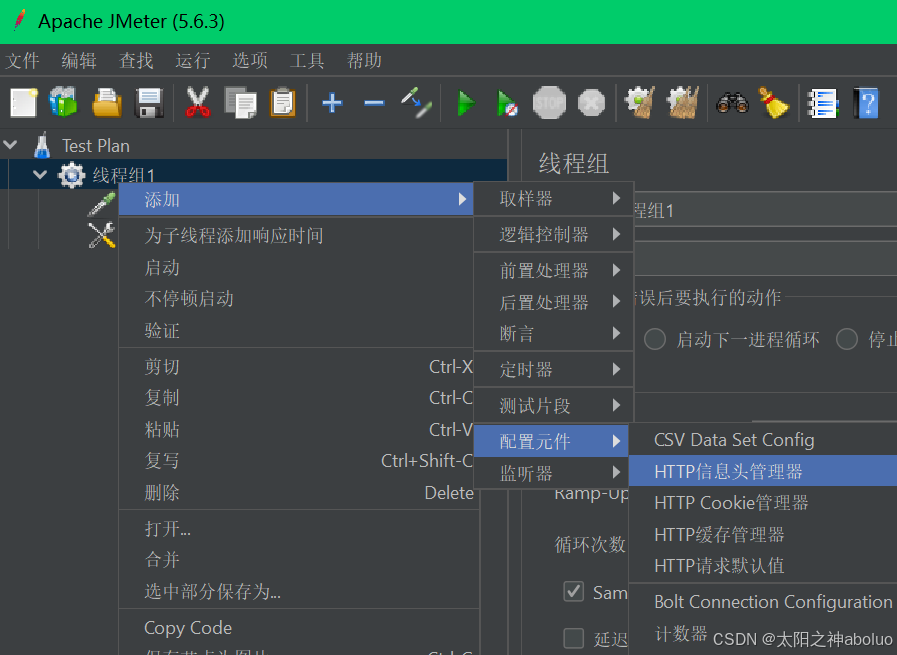The height and width of the screenshot is (655, 897).
Task: Select Test Plan flask icon in tree
Action: click(x=42, y=145)
